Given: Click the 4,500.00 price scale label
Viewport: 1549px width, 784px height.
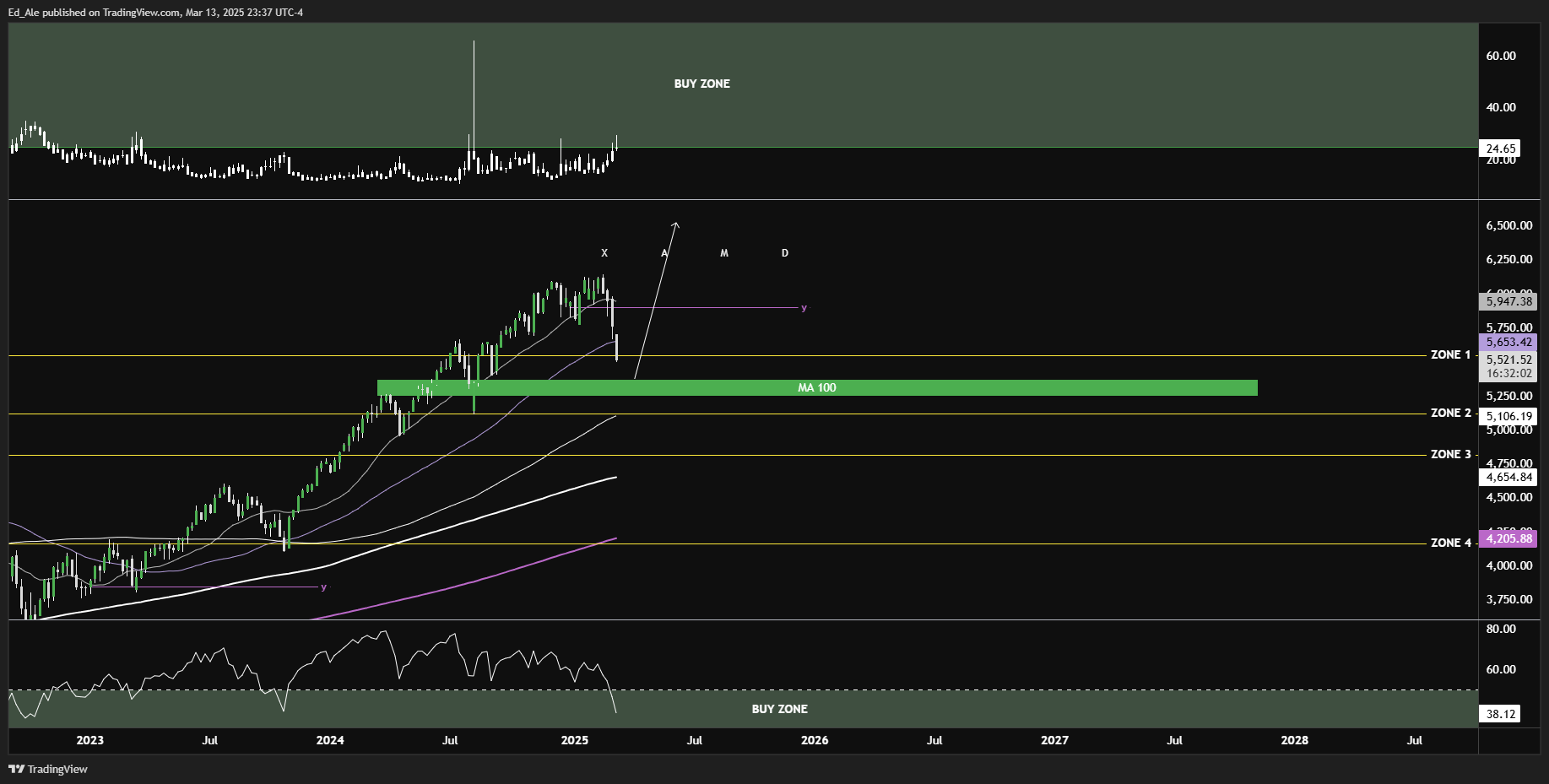Looking at the screenshot, I should (x=1508, y=497).
